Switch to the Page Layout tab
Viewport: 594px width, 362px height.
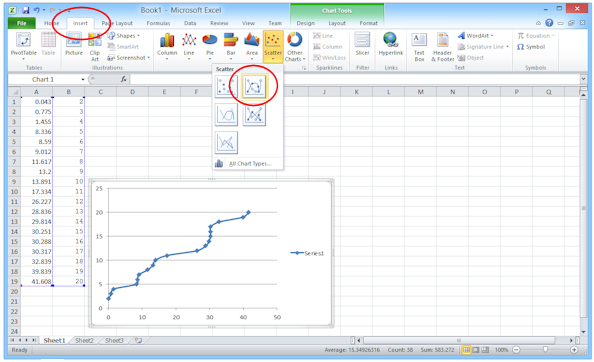point(117,23)
